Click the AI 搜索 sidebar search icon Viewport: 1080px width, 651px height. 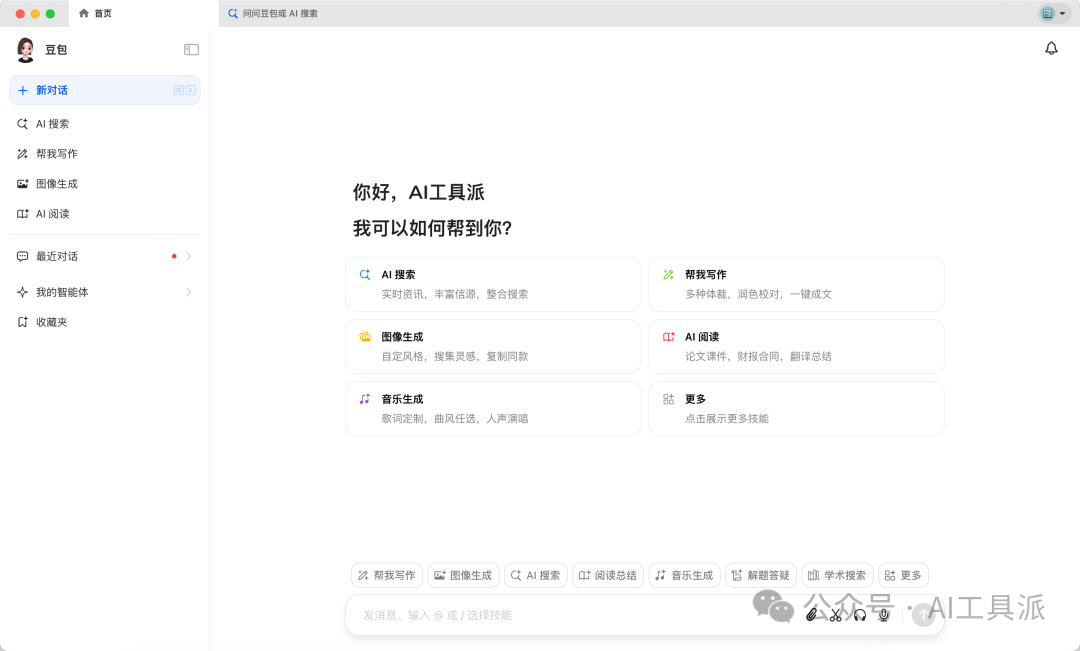(22, 124)
